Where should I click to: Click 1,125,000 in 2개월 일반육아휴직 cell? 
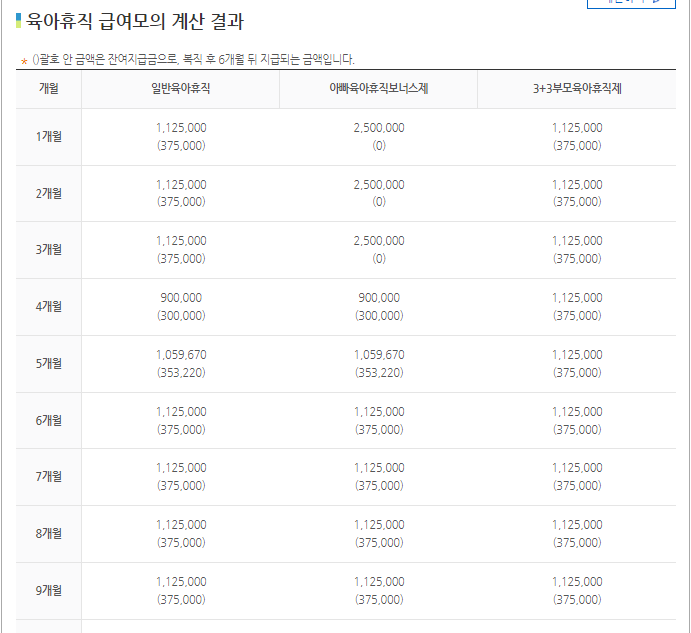click(x=181, y=185)
